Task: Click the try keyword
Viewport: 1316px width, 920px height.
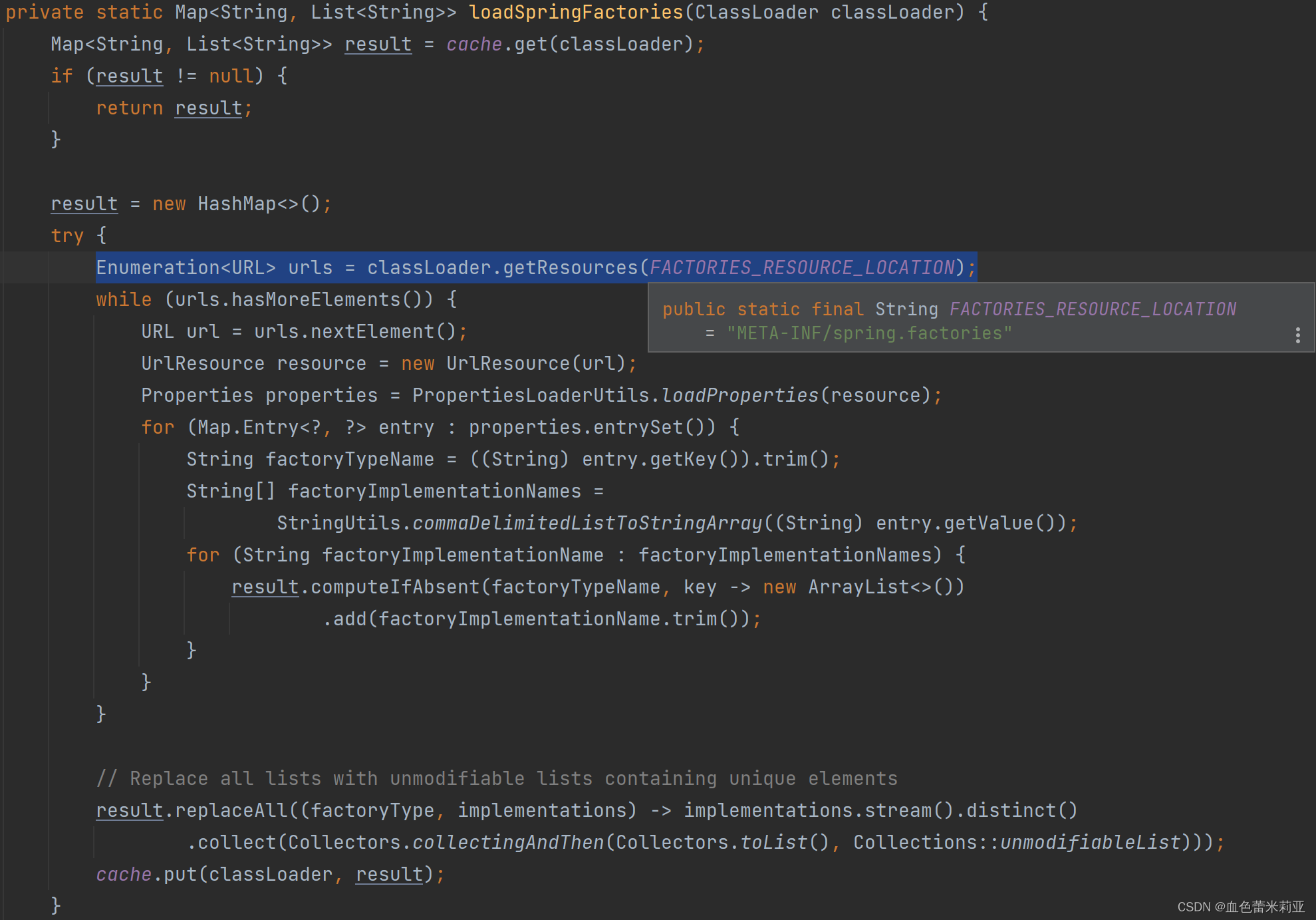Action: pos(67,235)
